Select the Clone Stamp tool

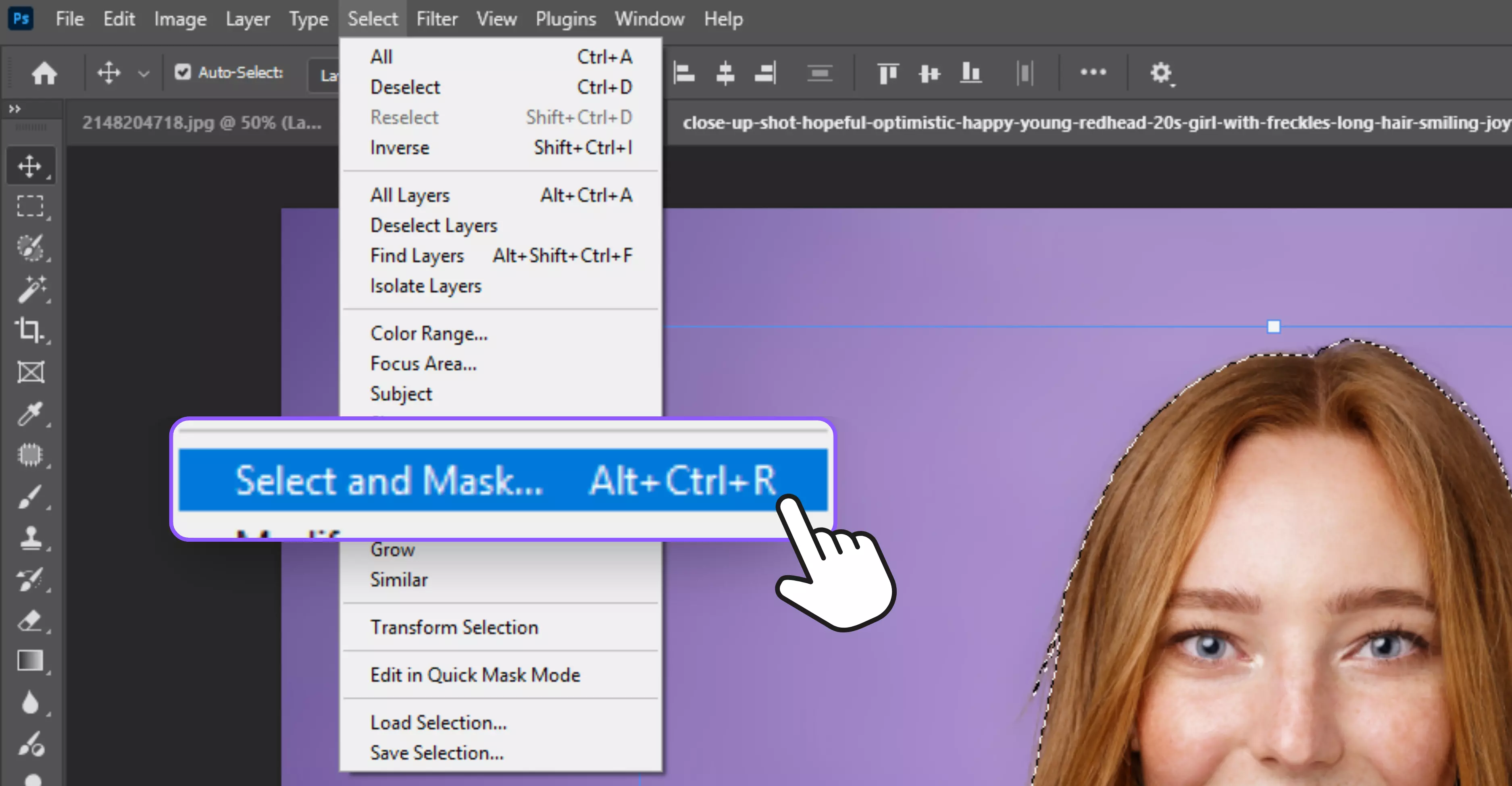(x=31, y=538)
